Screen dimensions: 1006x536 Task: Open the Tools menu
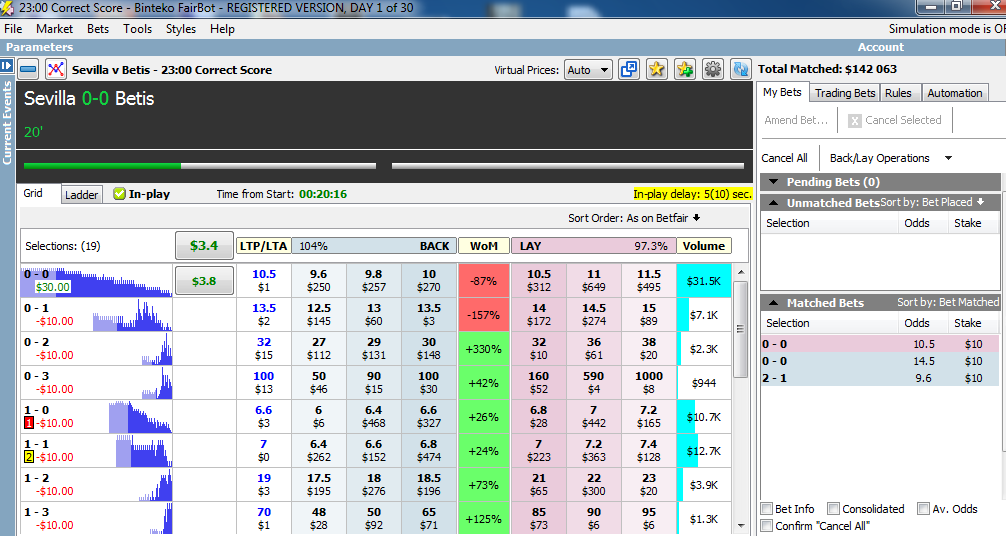pos(137,29)
